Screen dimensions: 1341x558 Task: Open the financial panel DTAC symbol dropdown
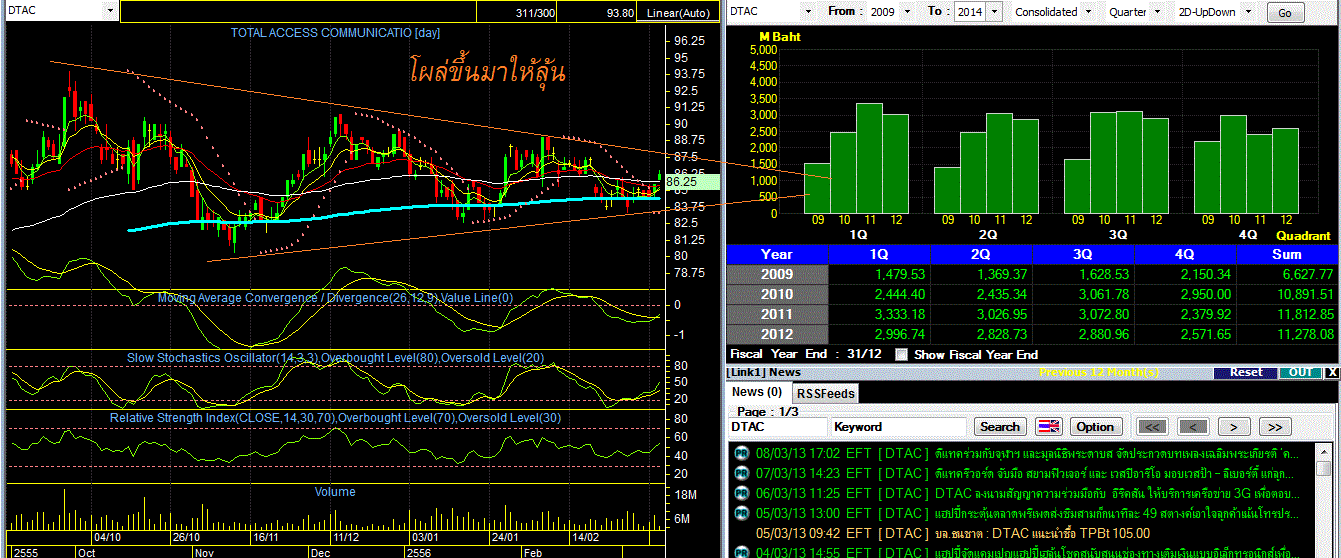click(809, 12)
